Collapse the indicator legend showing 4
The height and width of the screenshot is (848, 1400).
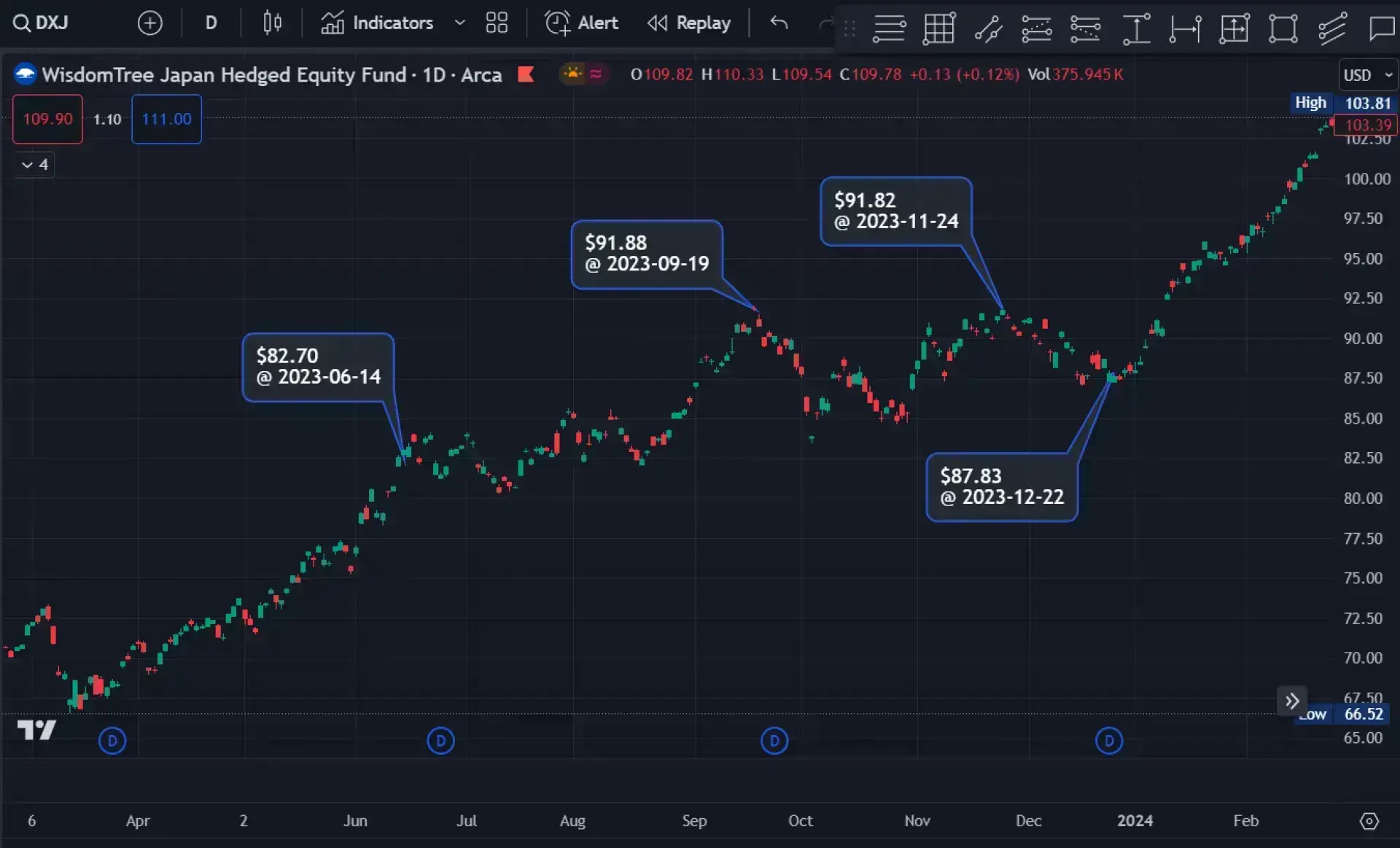(34, 165)
